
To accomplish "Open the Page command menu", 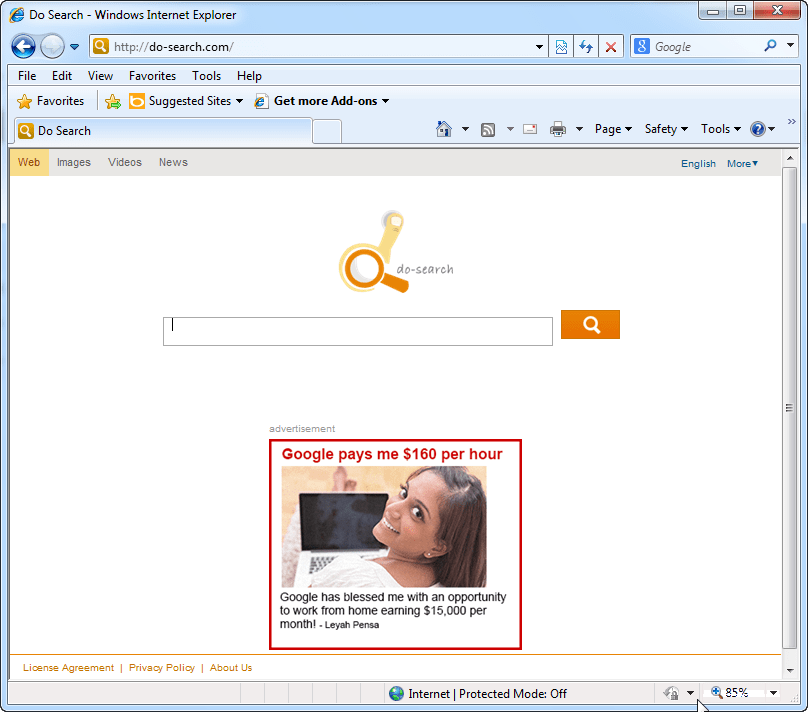I will 613,129.
